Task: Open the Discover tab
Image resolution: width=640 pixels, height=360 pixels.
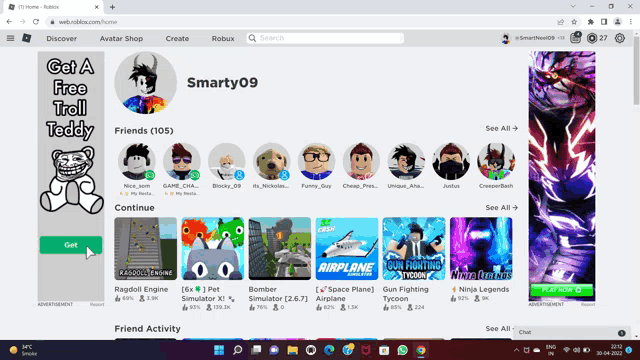Action: click(61, 38)
